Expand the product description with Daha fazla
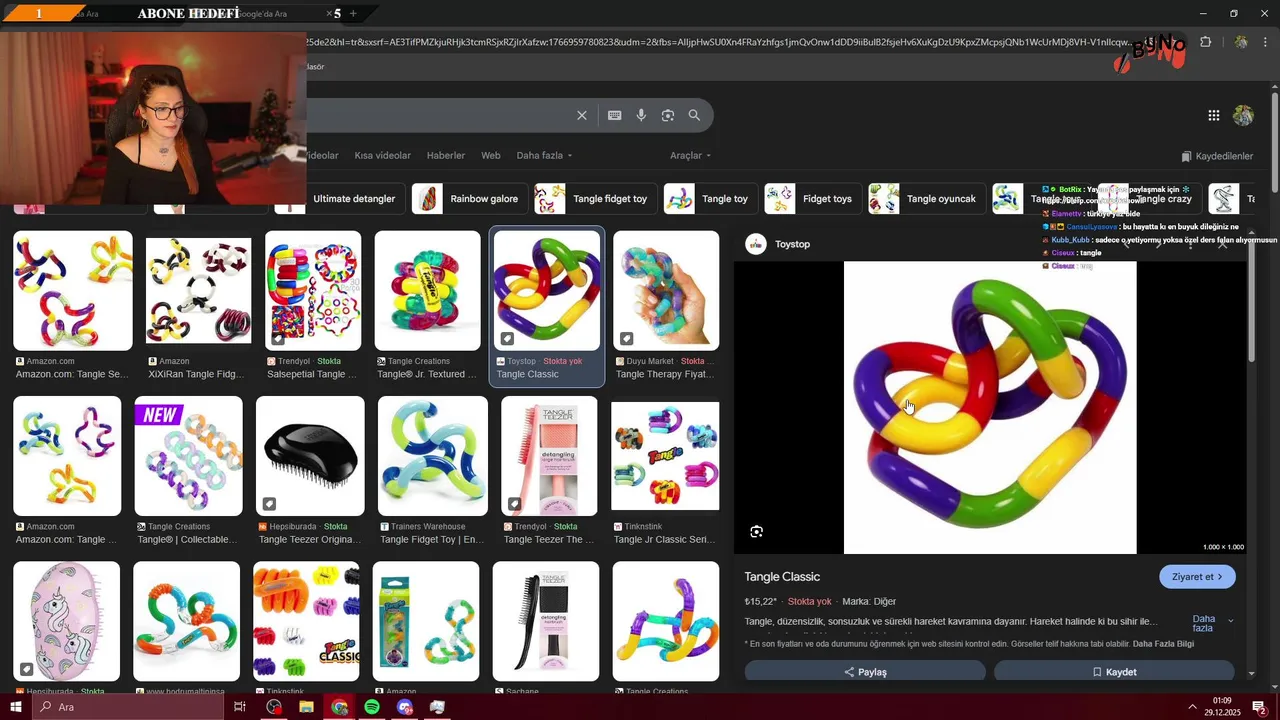 pos(1212,624)
